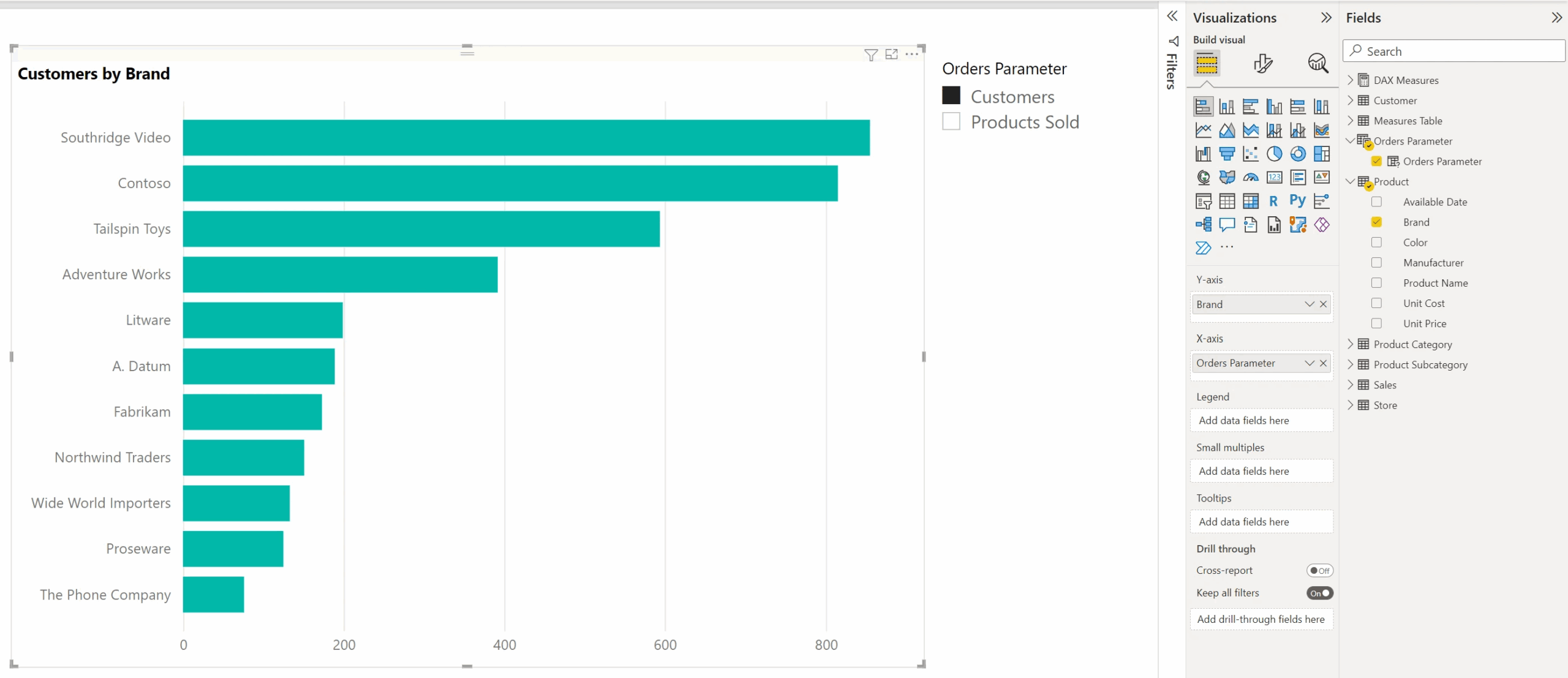Remove Brand from the Y-axis
The image size is (1568, 678).
tap(1323, 304)
